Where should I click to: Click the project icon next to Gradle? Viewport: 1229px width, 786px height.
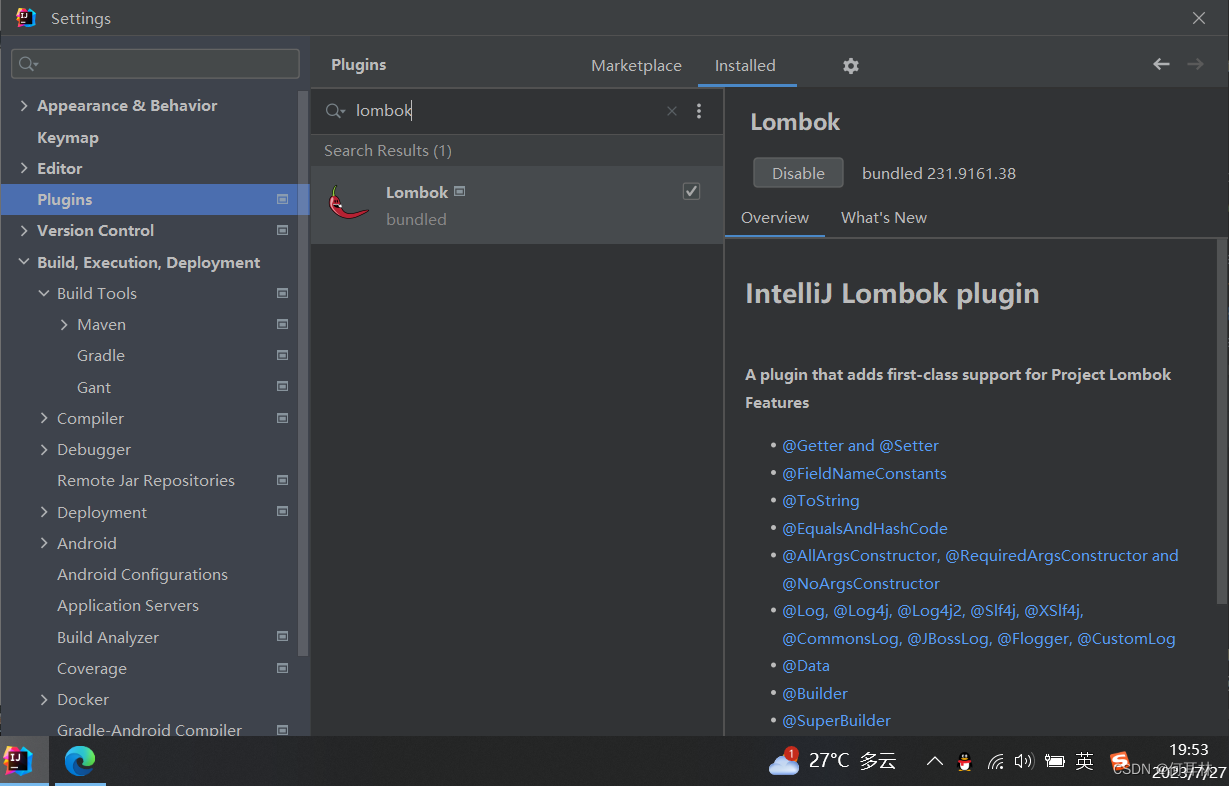click(x=283, y=356)
